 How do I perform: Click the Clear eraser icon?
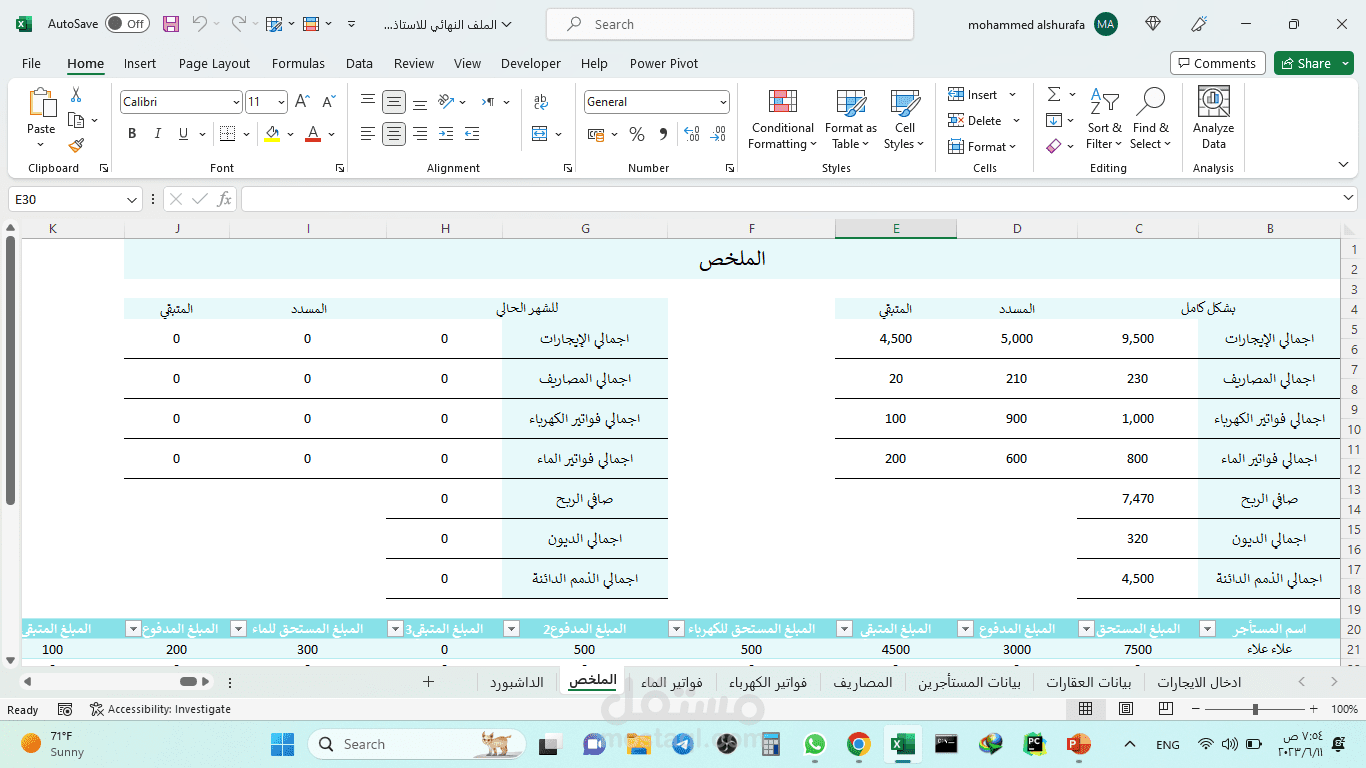(x=1054, y=146)
